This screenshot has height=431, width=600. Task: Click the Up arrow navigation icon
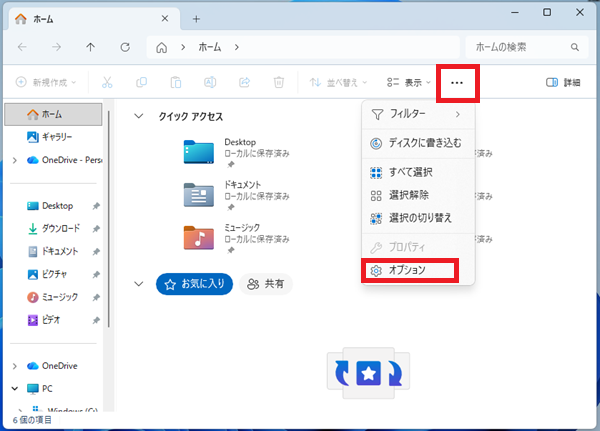point(91,47)
